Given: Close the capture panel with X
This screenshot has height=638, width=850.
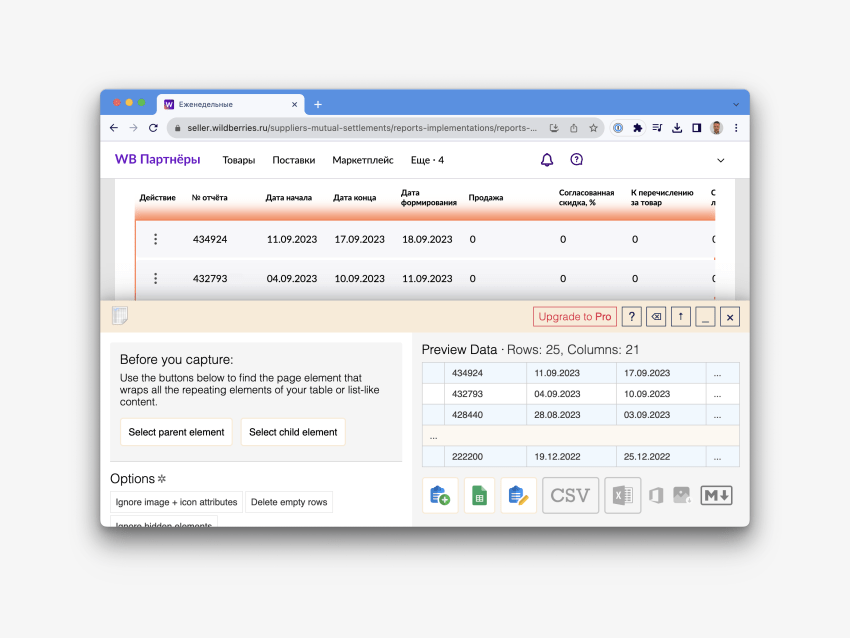Looking at the screenshot, I should [730, 317].
